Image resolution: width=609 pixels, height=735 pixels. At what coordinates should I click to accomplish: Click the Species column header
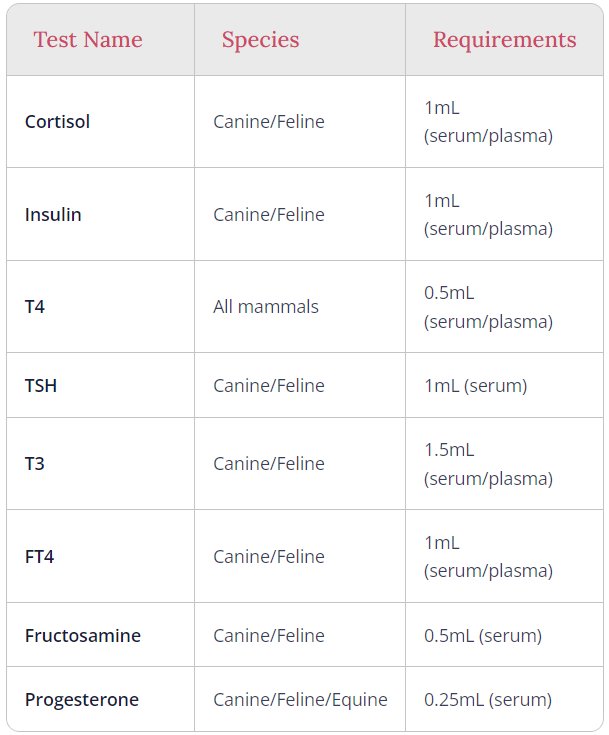(260, 40)
